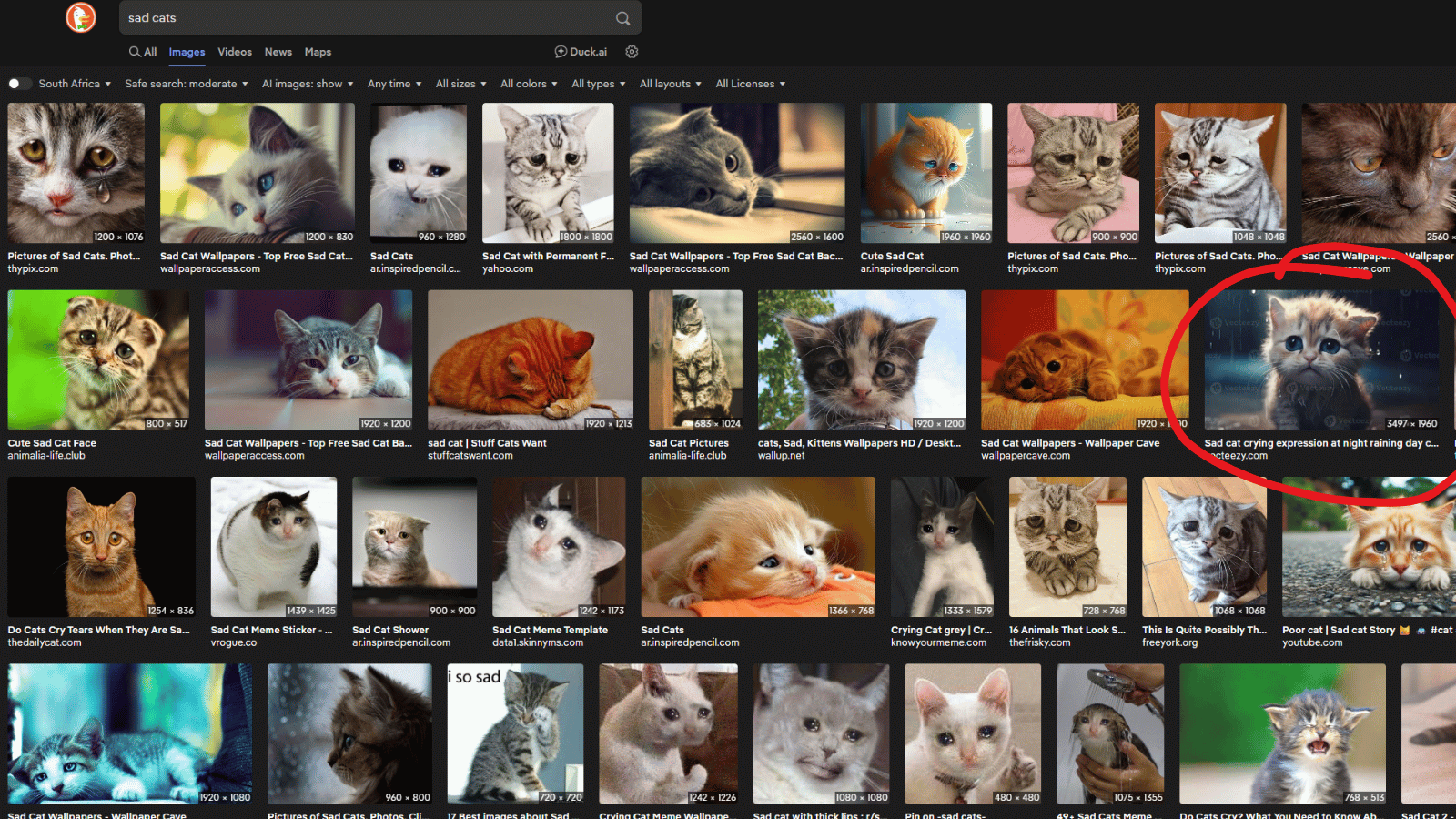The height and width of the screenshot is (819, 1456).
Task: Click the search magnifying glass icon
Action: click(x=622, y=18)
